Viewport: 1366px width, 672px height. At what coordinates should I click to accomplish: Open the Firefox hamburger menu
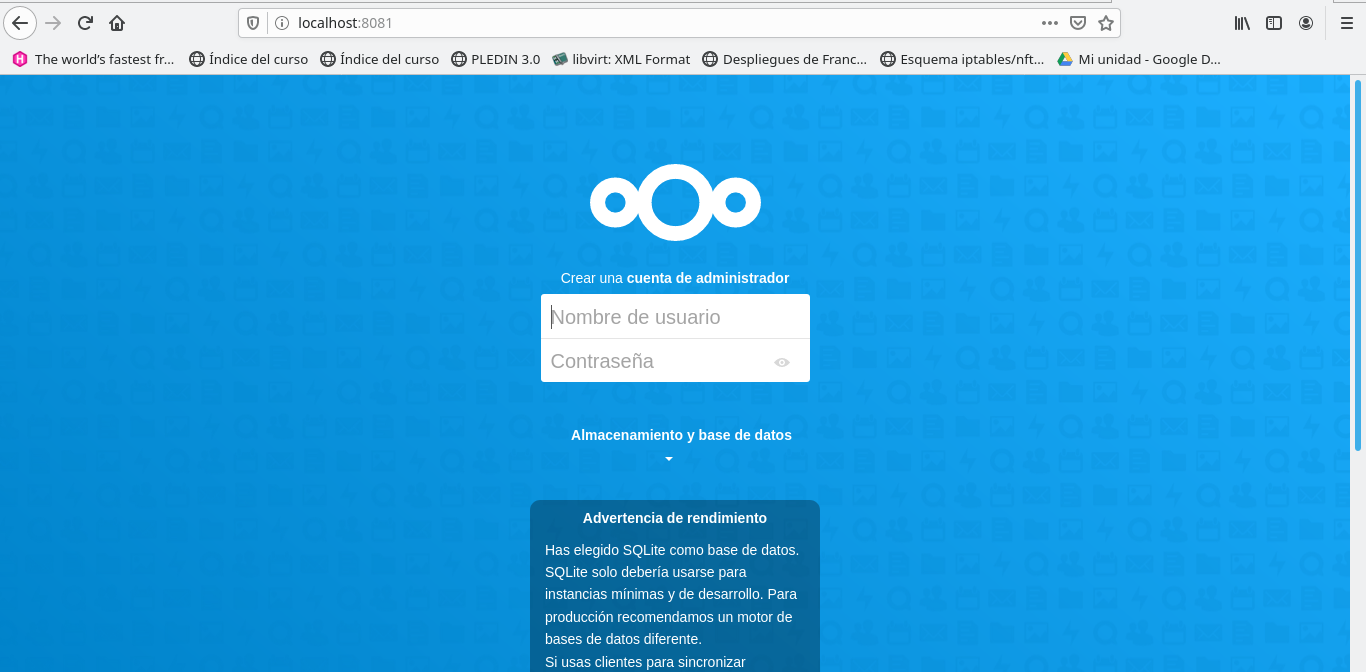click(1347, 22)
